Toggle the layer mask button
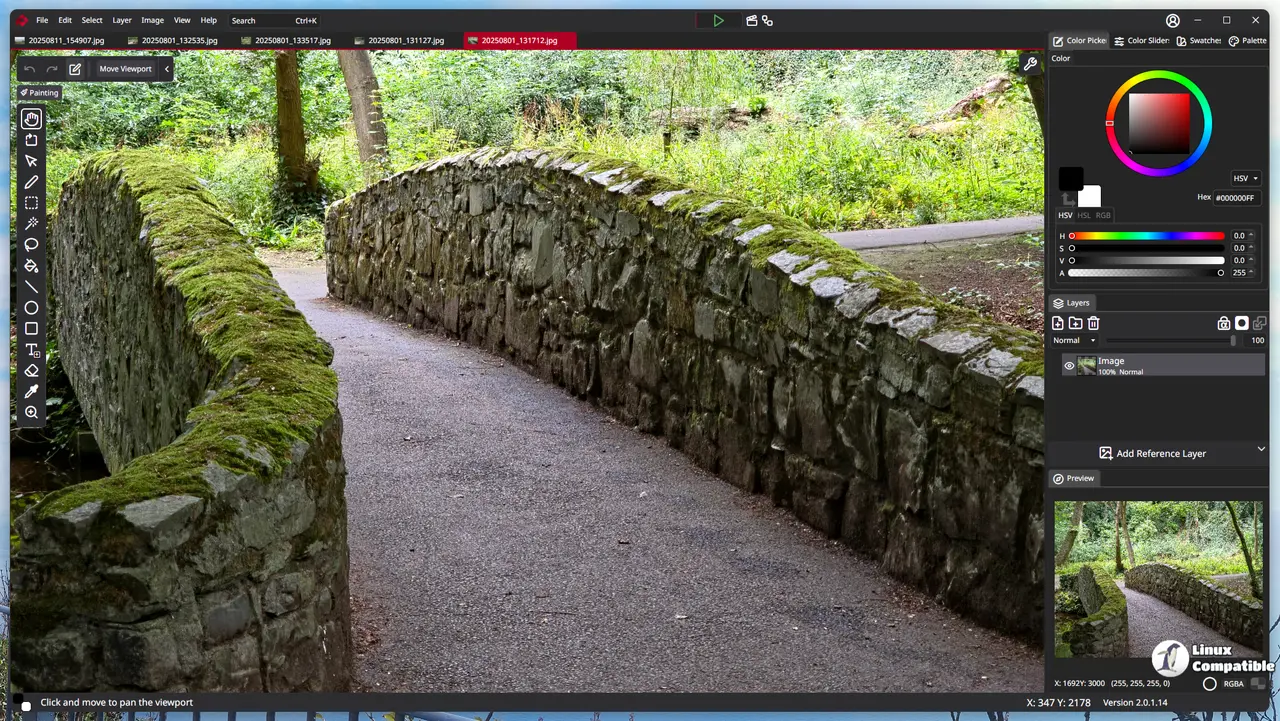 (x=1241, y=323)
